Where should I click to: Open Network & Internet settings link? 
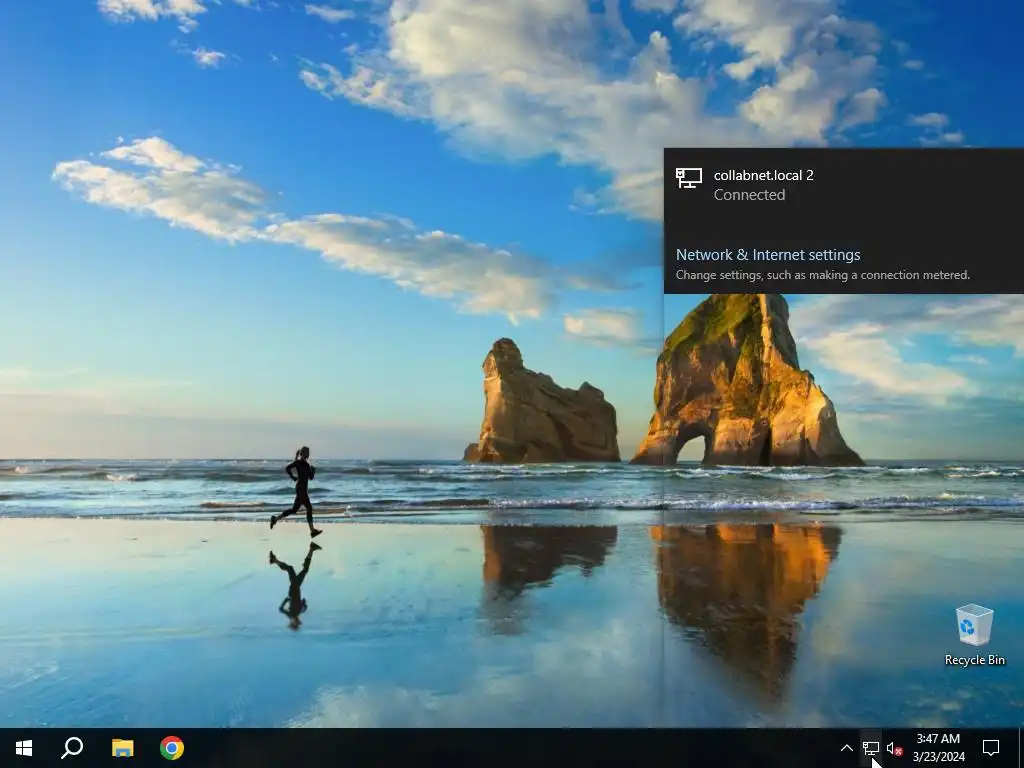pos(768,255)
